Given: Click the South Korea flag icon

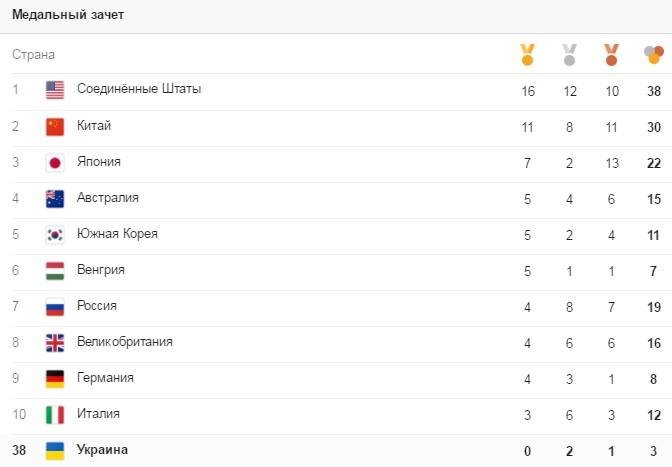Looking at the screenshot, I should tap(55, 234).
